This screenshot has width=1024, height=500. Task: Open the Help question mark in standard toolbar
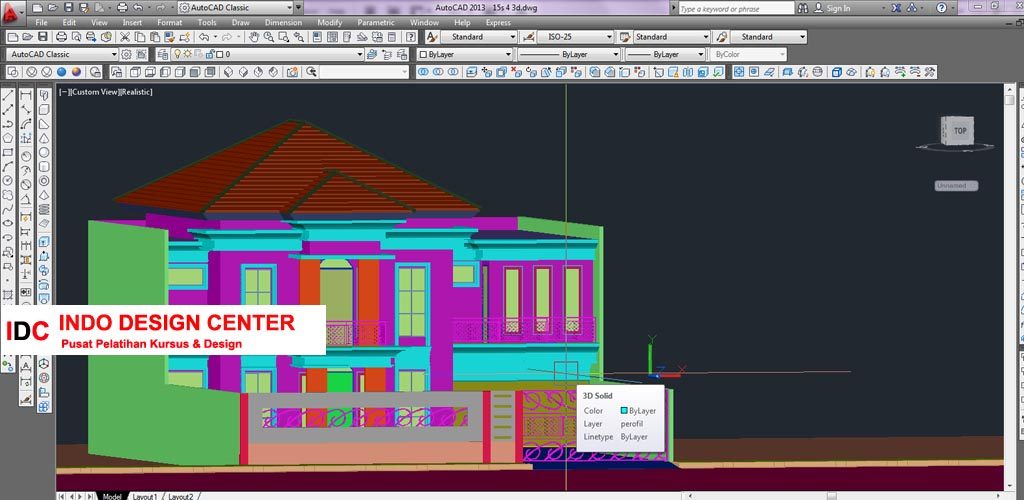tap(412, 37)
